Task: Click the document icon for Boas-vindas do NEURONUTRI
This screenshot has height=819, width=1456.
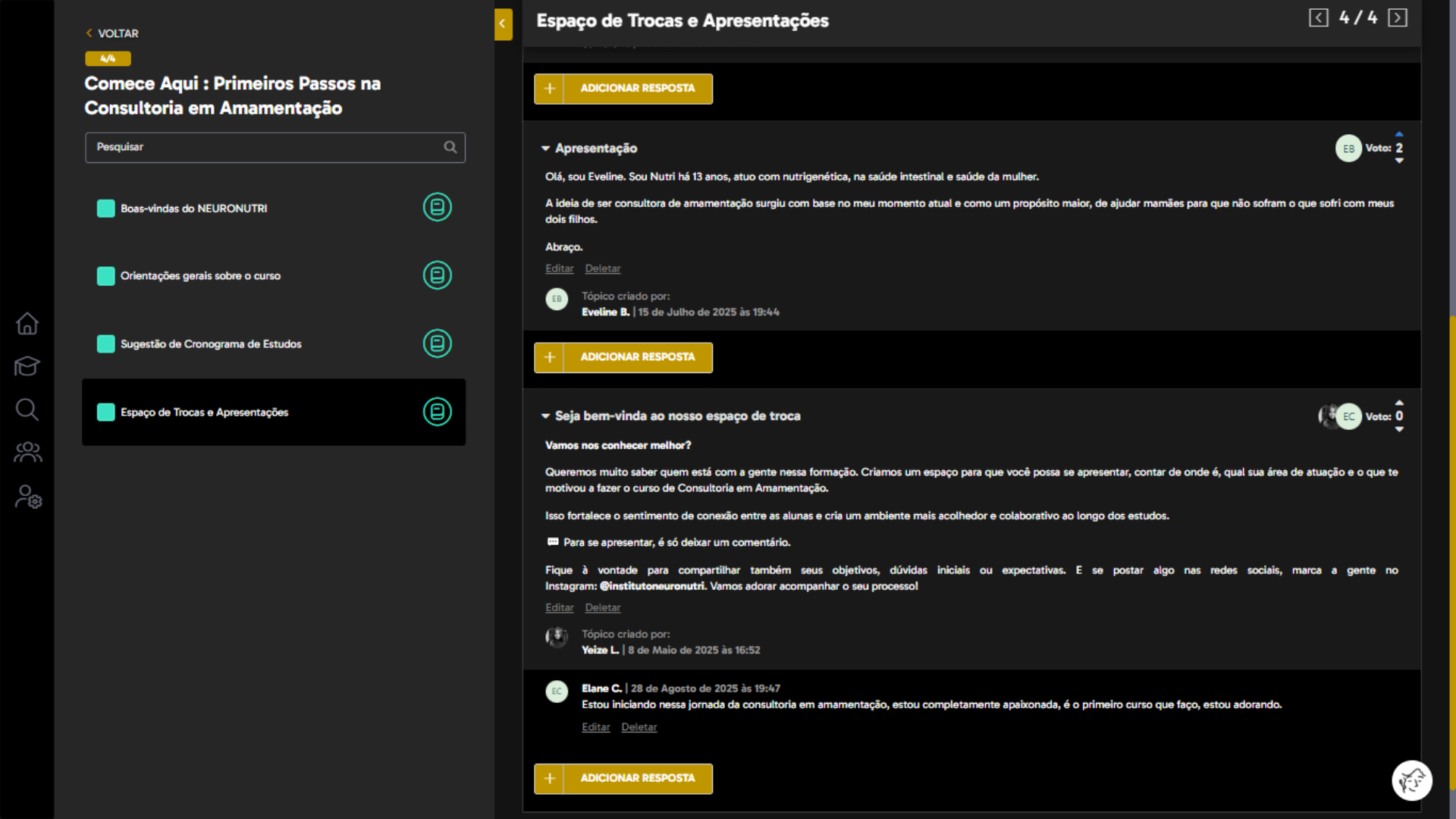Action: coord(437,207)
